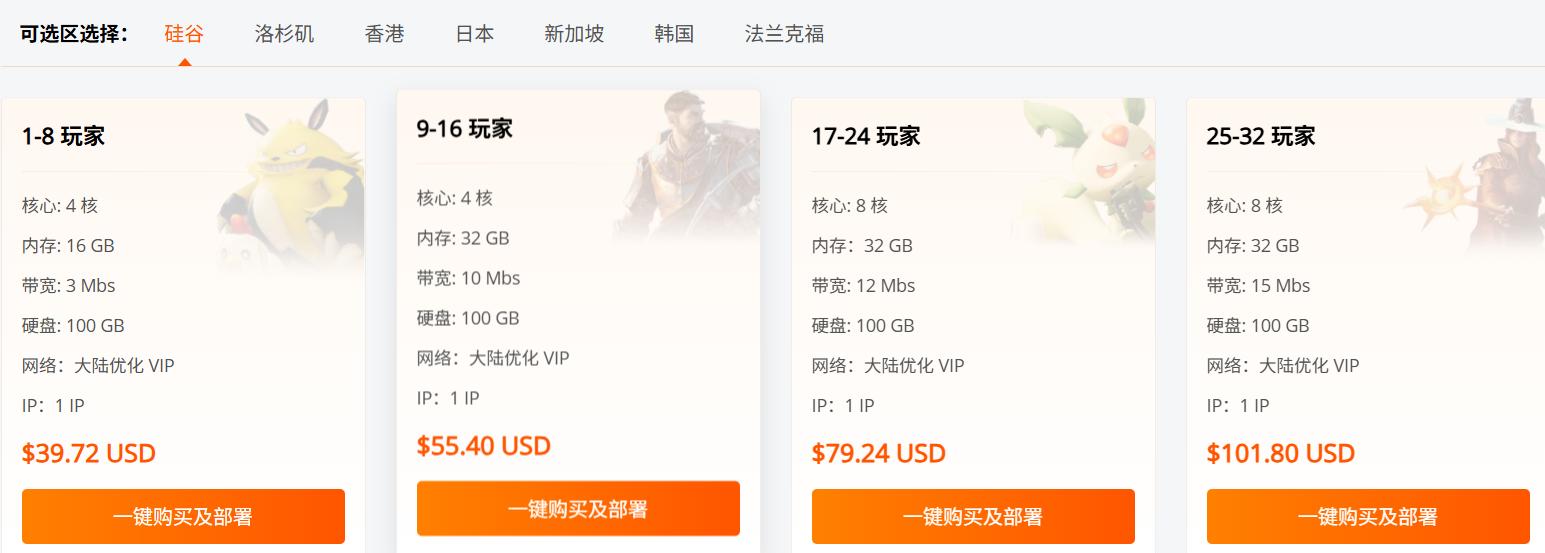This screenshot has height=553, width=1545.
Task: Pick the 法兰克福 region tab
Action: click(784, 34)
